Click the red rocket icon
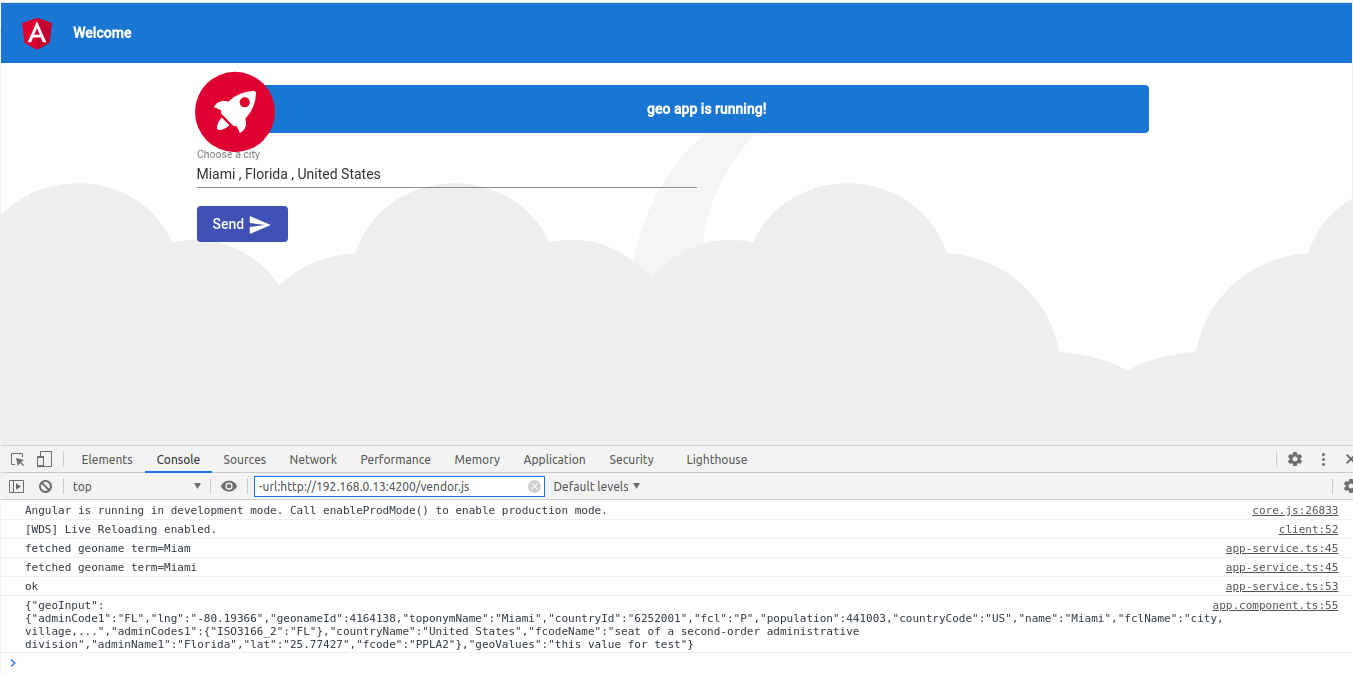The image size is (1353, 675). point(234,111)
